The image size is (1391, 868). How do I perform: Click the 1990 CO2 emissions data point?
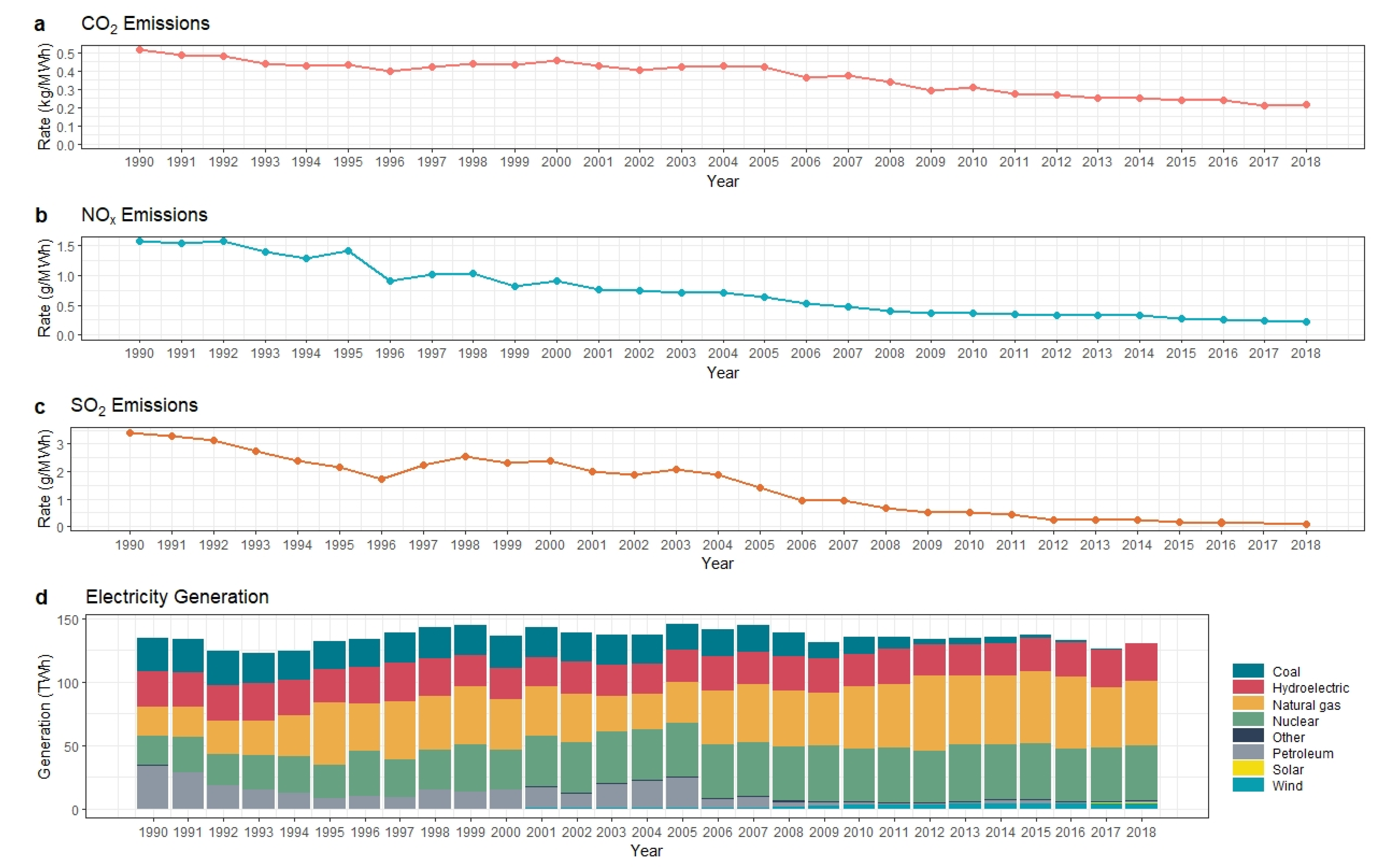pos(139,50)
